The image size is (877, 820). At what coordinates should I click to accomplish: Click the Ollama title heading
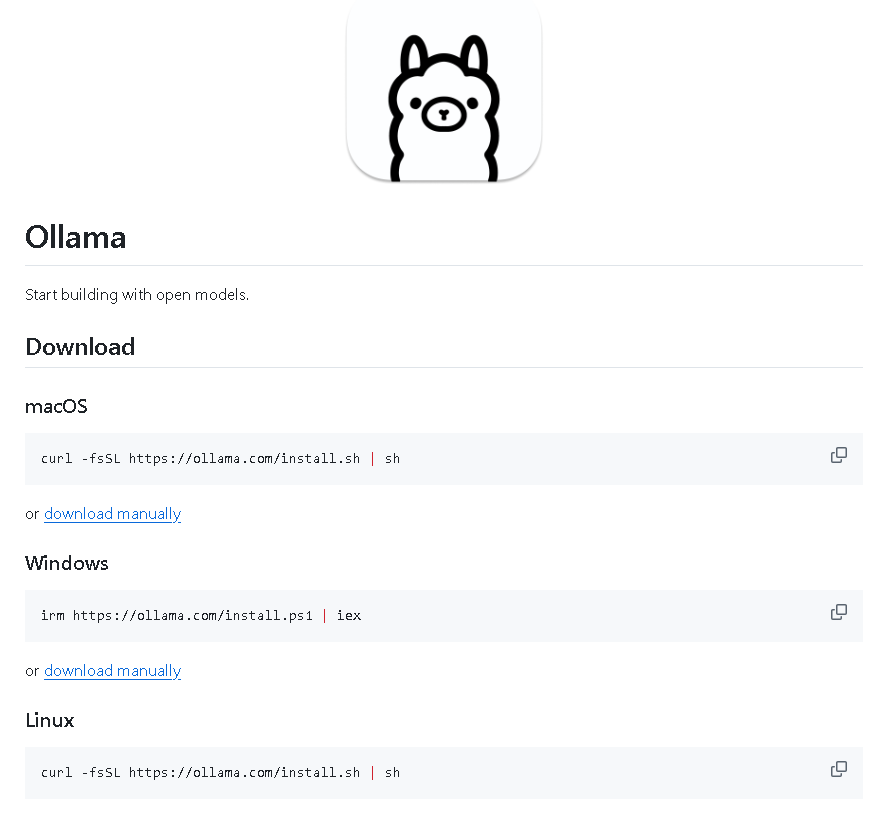coord(76,238)
